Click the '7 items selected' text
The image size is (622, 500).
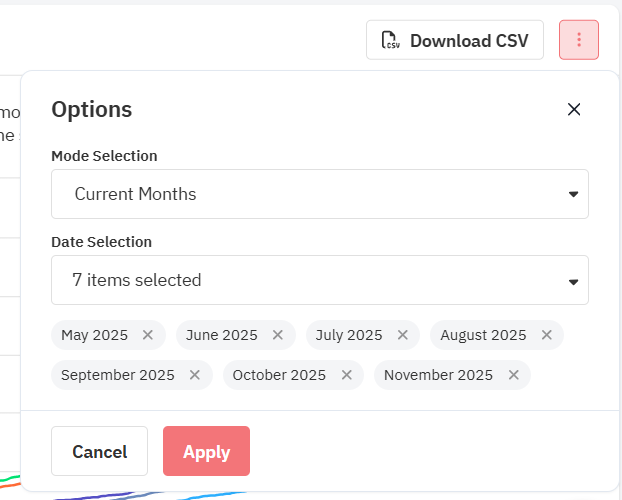pyautogui.click(x=137, y=280)
